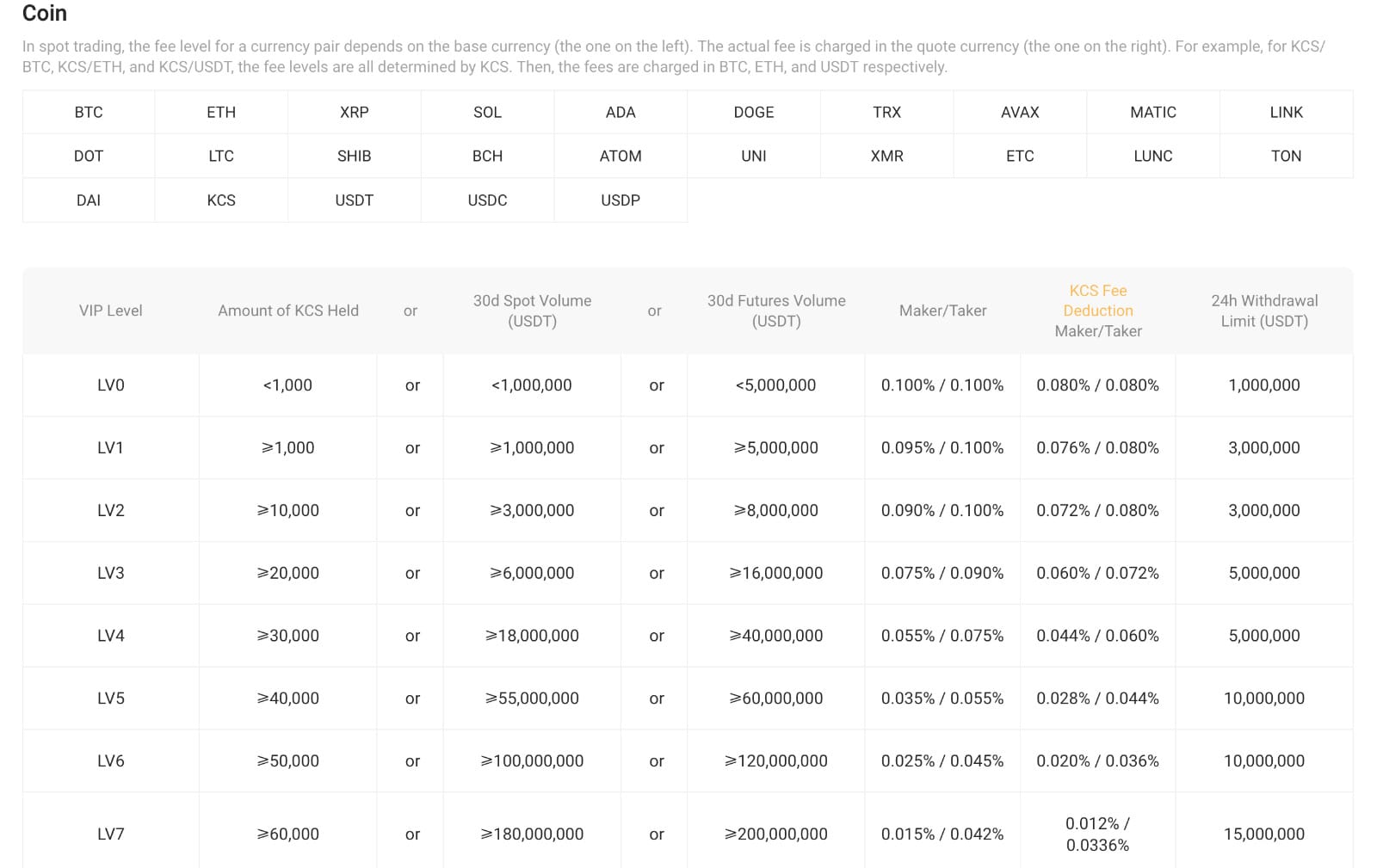Image resolution: width=1377 pixels, height=868 pixels.
Task: Select the ETH coin filter
Action: [x=220, y=112]
